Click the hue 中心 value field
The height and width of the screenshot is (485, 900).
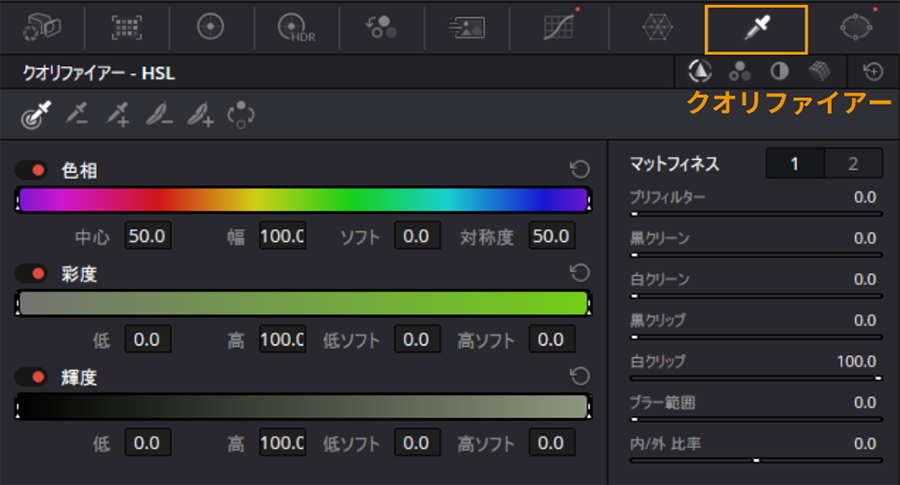coord(148,236)
